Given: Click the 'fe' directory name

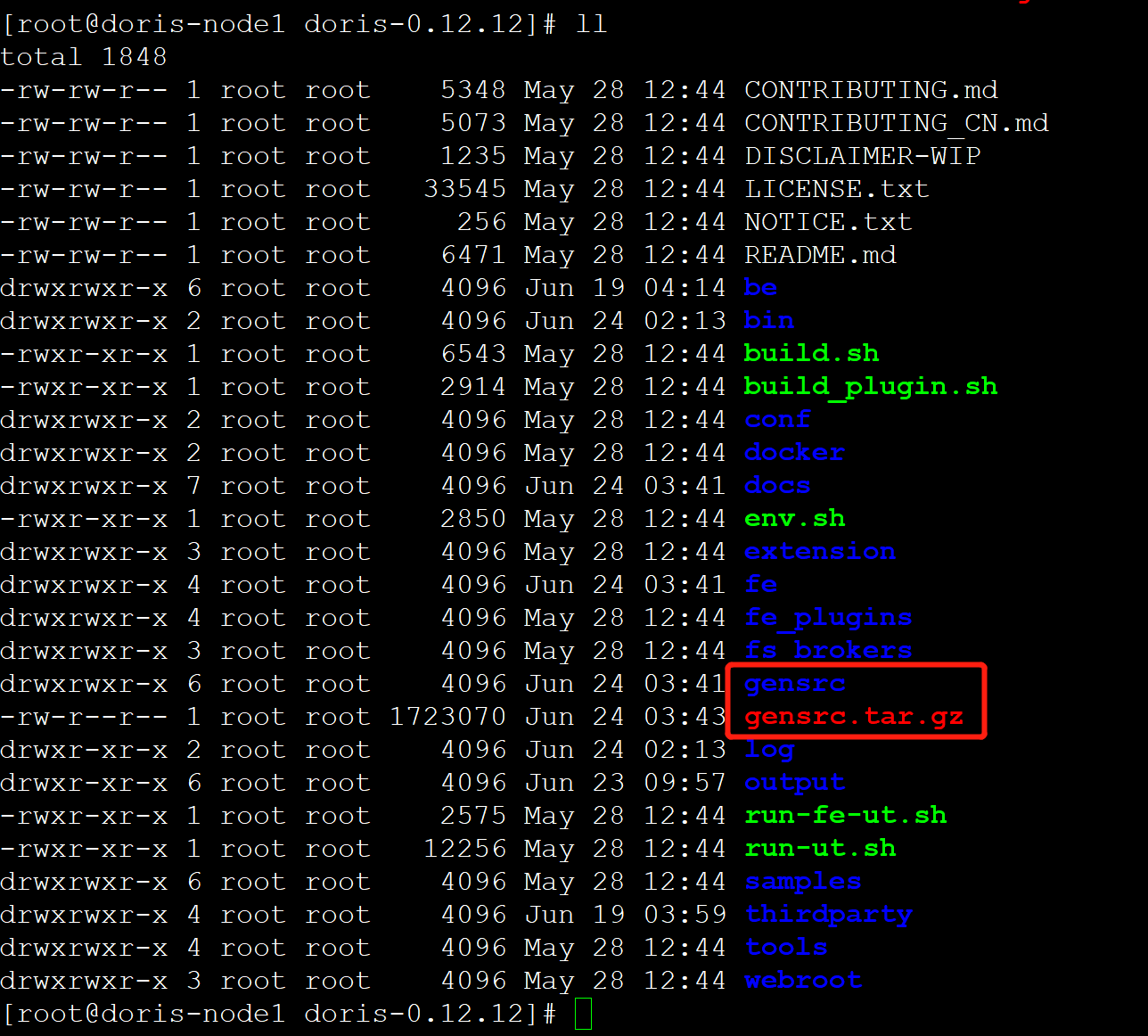Looking at the screenshot, I should coord(761,585).
